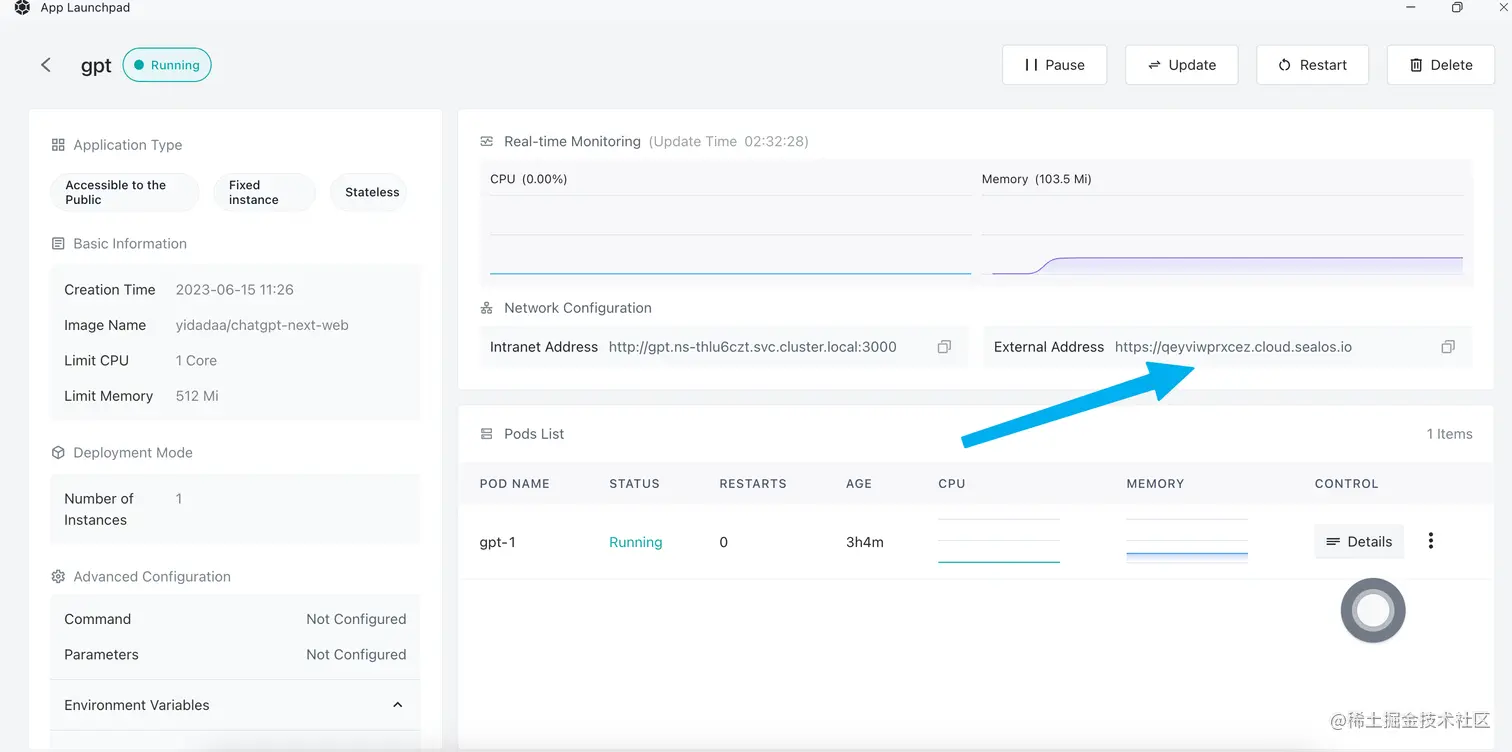Image resolution: width=1512 pixels, height=752 pixels.
Task: Click the gpt-1 pod name
Action: point(498,542)
